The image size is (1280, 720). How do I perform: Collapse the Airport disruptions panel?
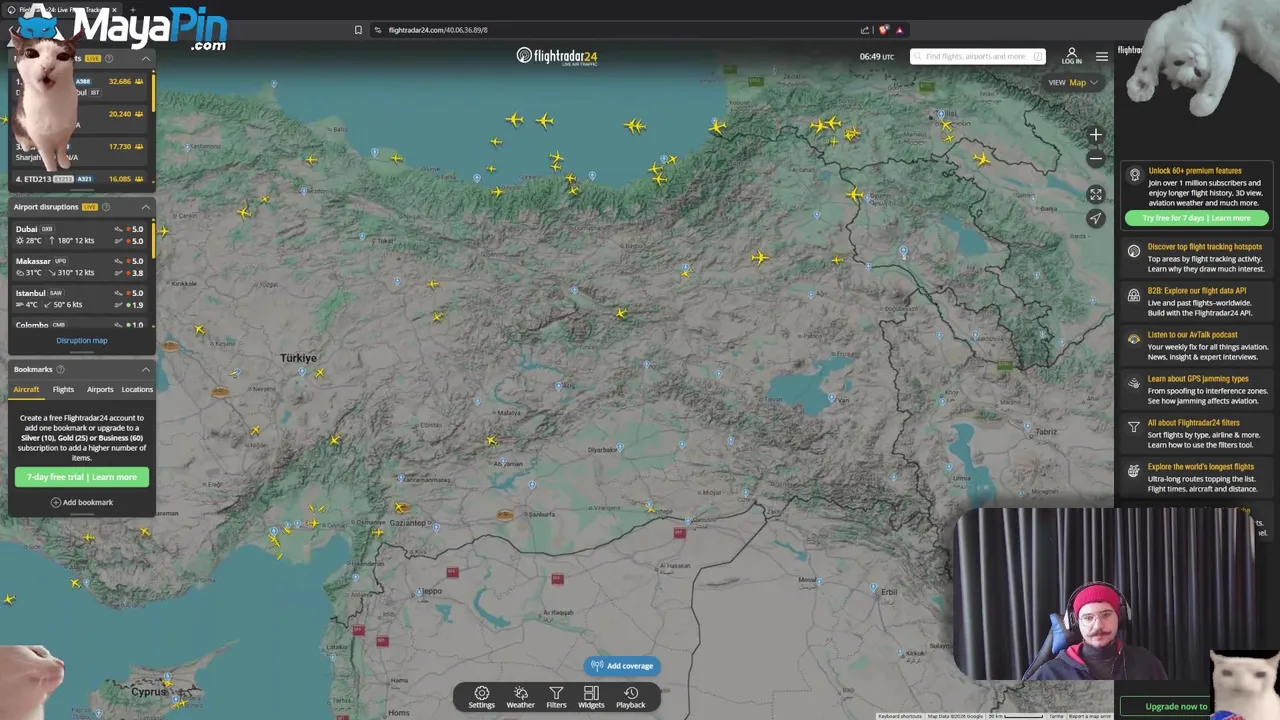[x=145, y=207]
